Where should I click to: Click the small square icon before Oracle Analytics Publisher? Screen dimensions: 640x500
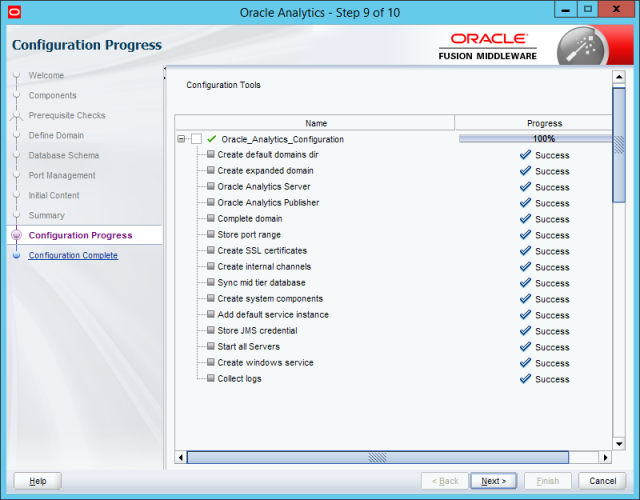pos(211,202)
